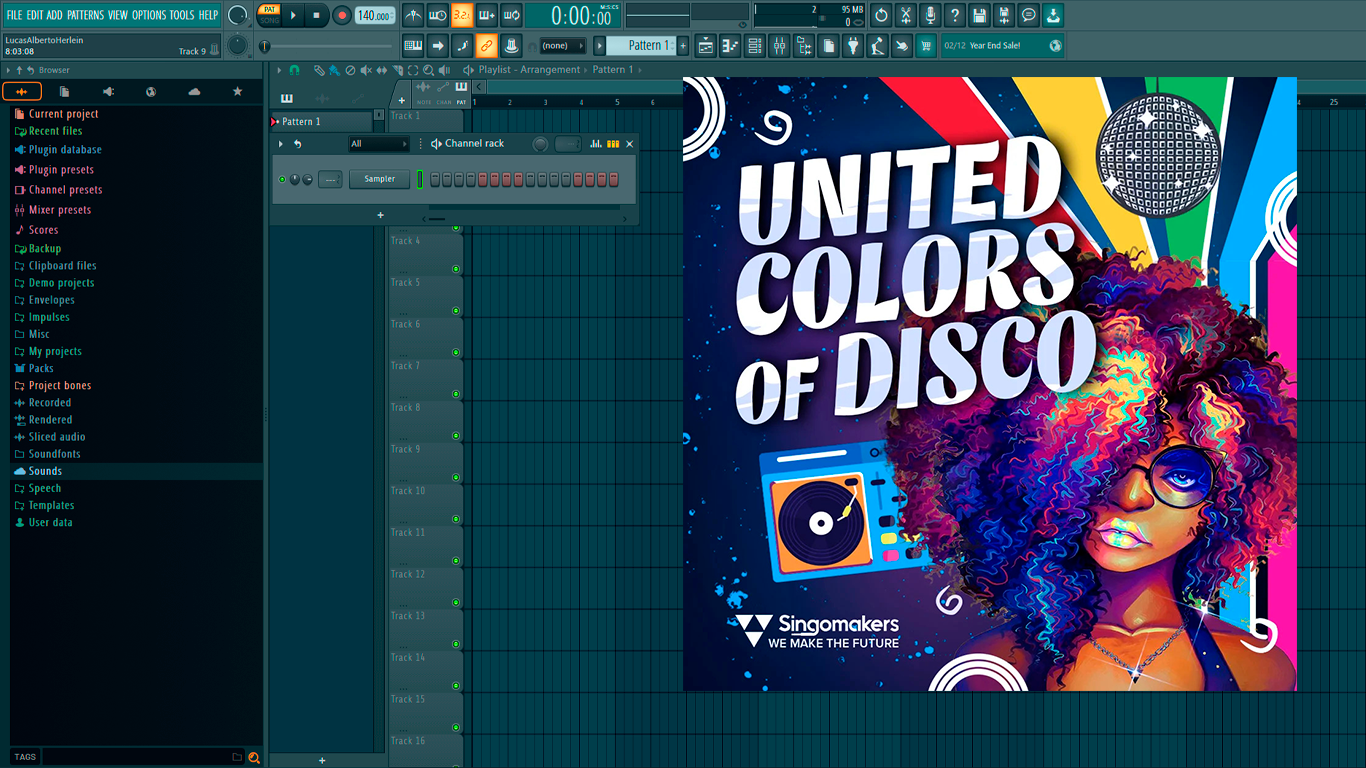This screenshot has height=768, width=1366.
Task: Open the TOOLS menu
Action: [182, 15]
